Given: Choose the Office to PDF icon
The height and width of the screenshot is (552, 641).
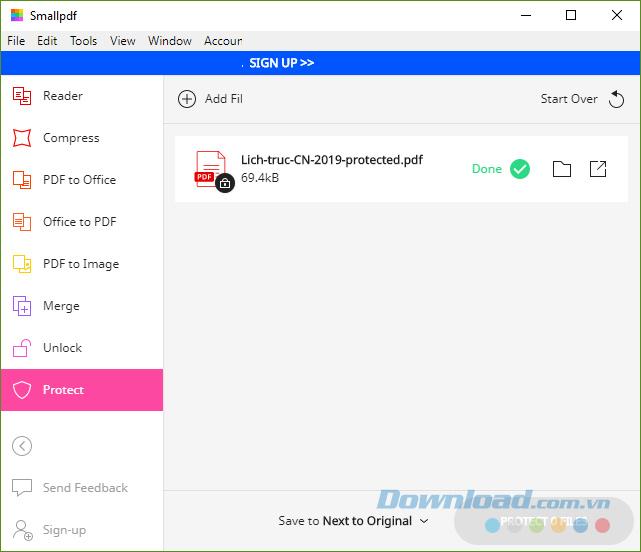Looking at the screenshot, I should pyautogui.click(x=22, y=222).
